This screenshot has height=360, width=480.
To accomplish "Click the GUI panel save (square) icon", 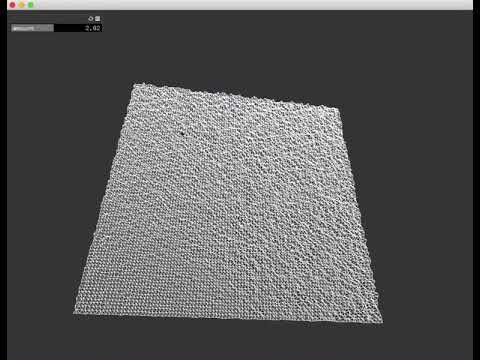I will point(97,19).
